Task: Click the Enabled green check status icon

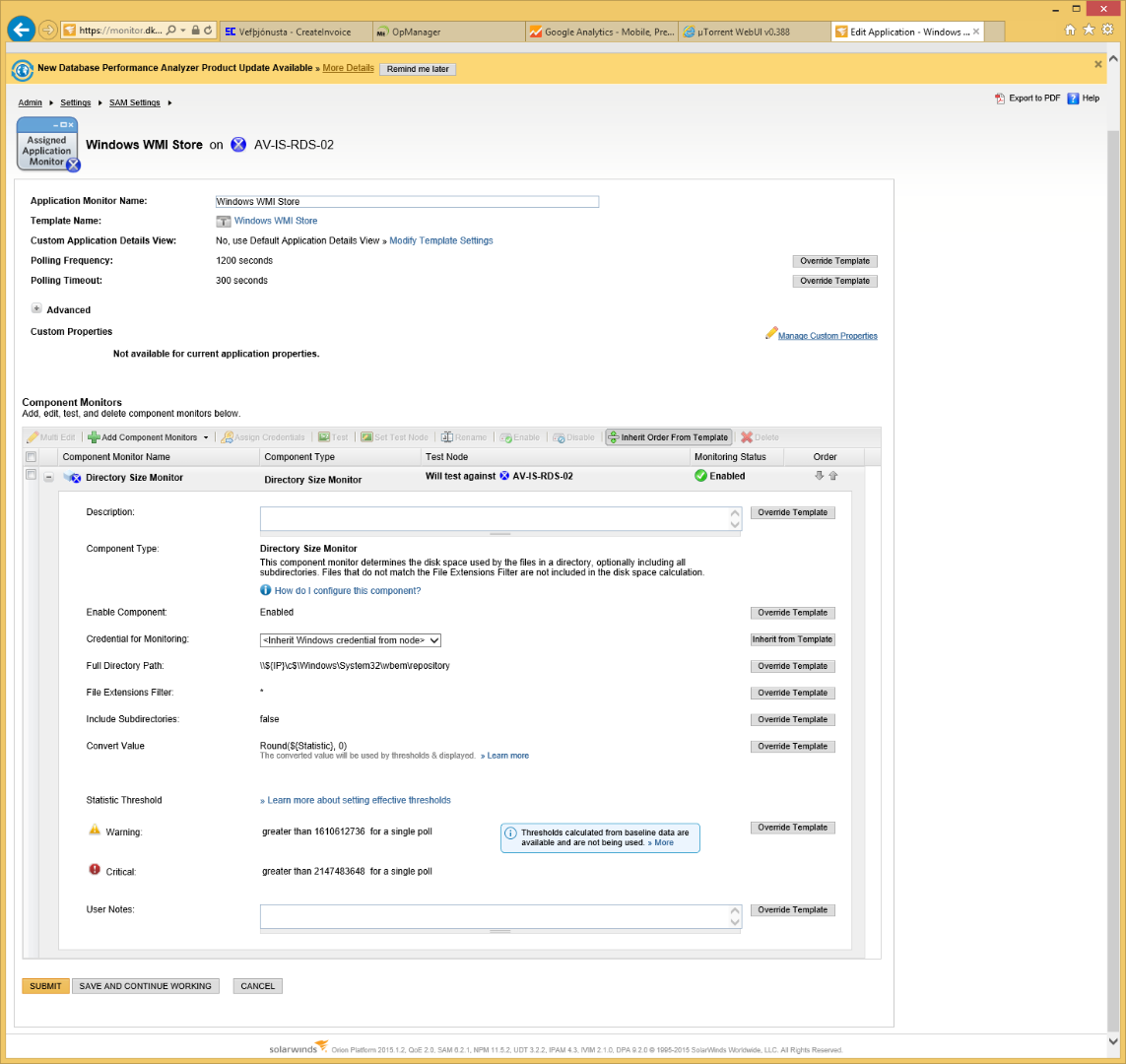Action: tap(700, 475)
